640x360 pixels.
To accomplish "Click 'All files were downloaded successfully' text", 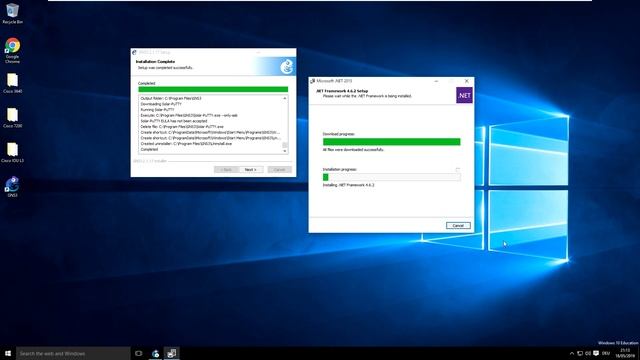I will (353, 150).
